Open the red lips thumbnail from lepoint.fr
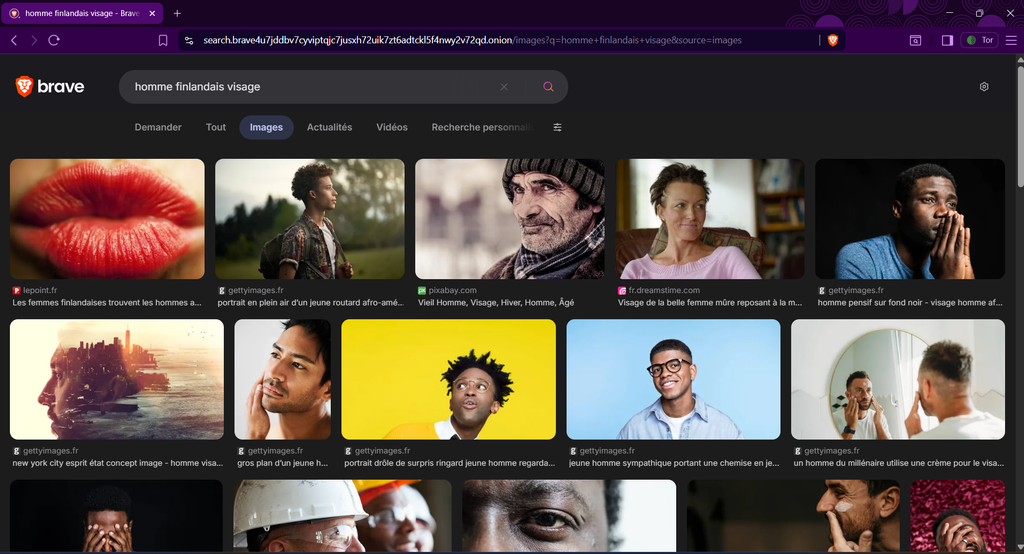The height and width of the screenshot is (554, 1024). click(x=107, y=218)
